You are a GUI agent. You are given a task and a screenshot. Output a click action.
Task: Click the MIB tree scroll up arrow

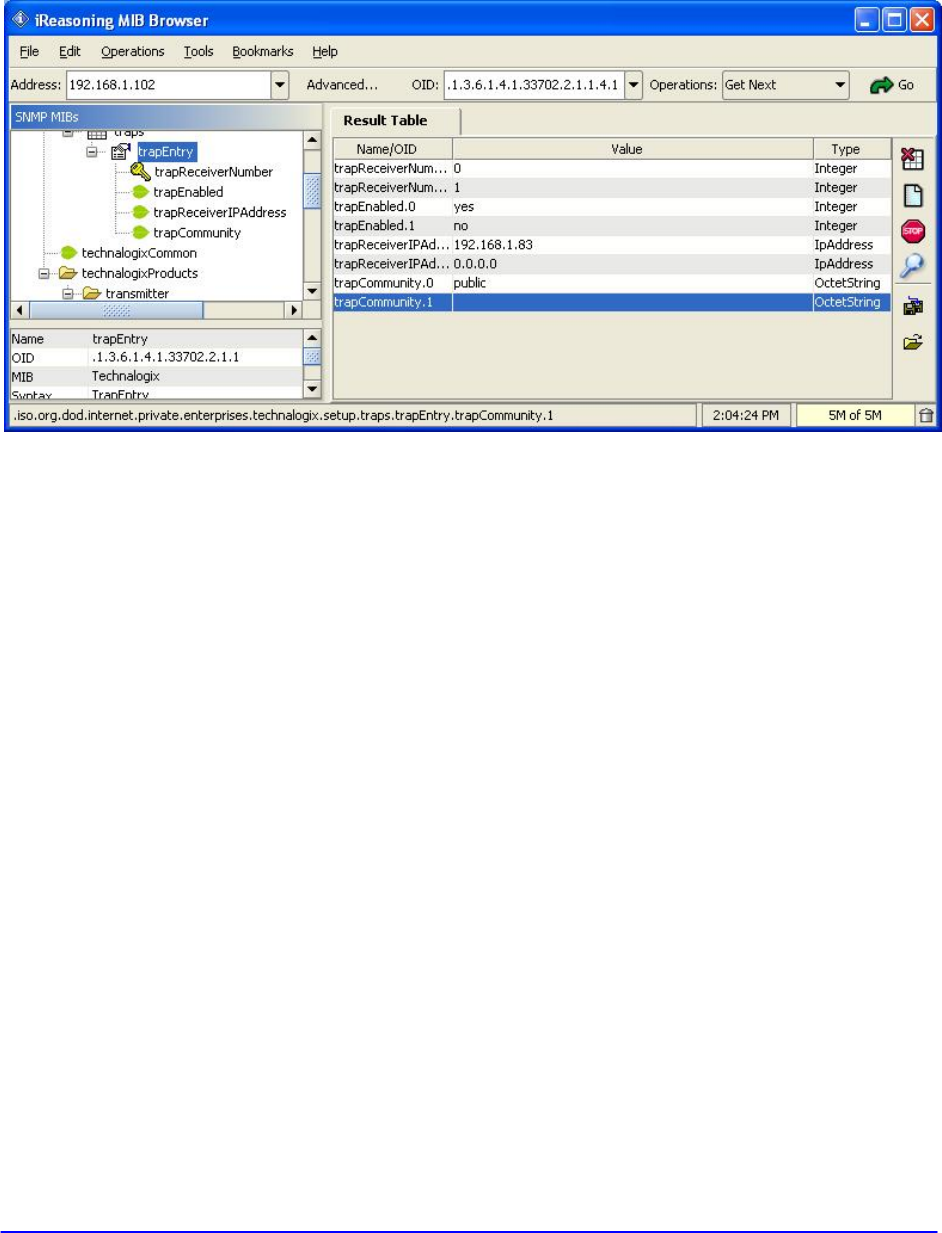[x=311, y=142]
